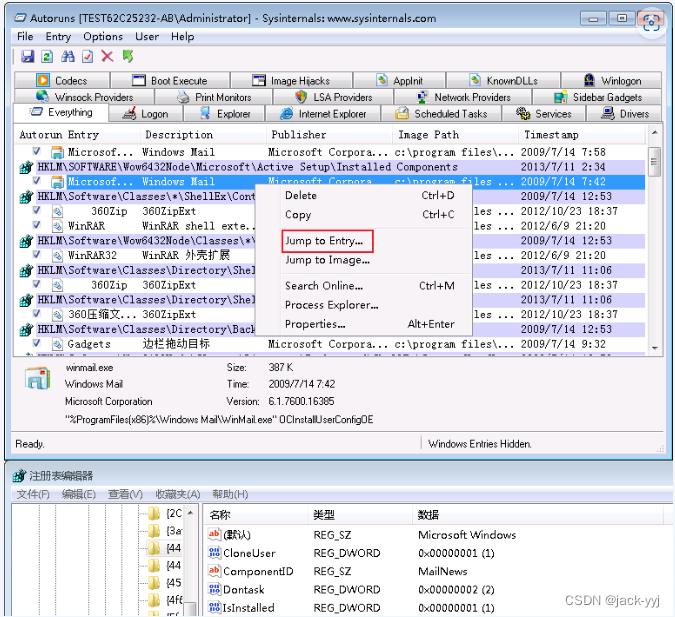
Task: Open the File menu in Autoruns
Action: click(25, 37)
